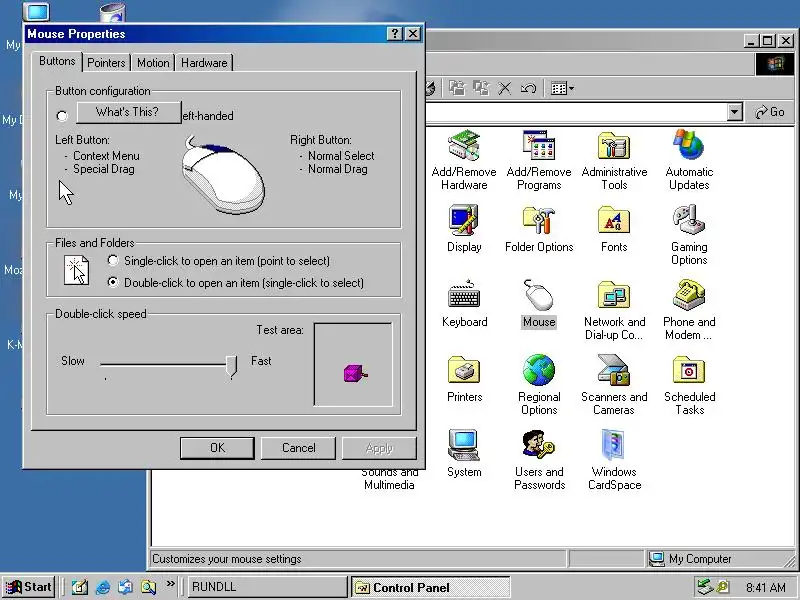Click the double-click speed slider thumb
The width and height of the screenshot is (800, 600).
tap(232, 366)
